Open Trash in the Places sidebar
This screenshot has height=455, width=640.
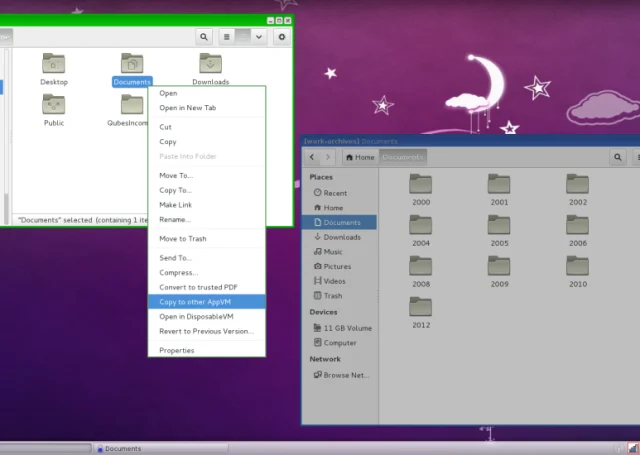coord(333,296)
